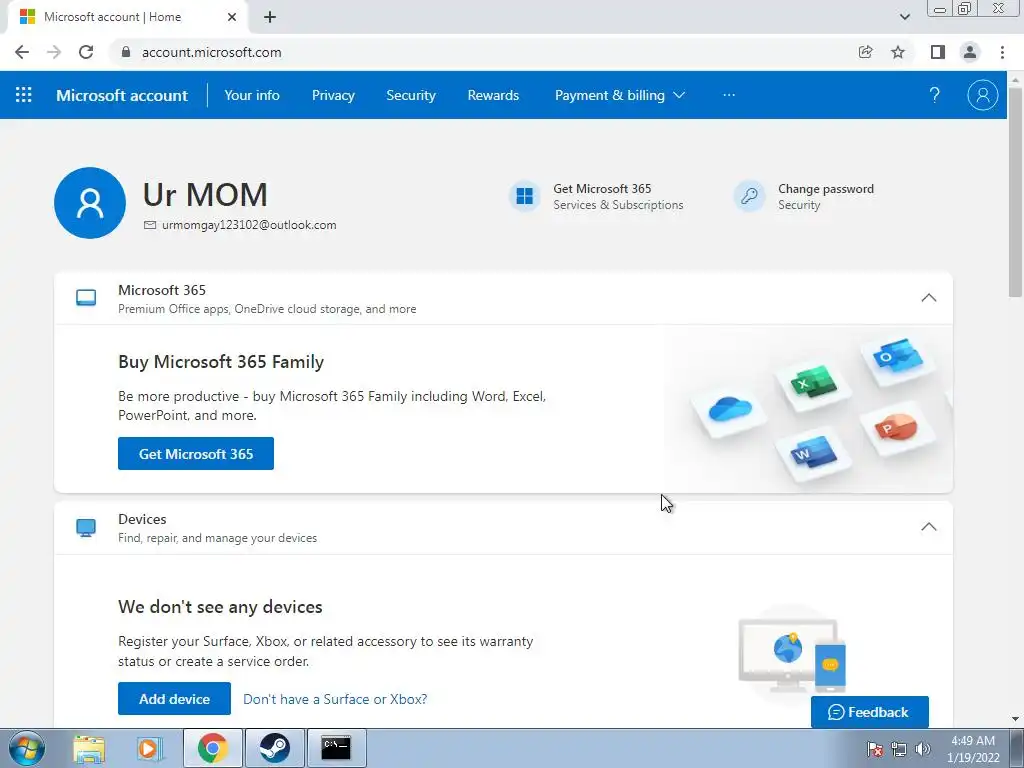Bookmark this page with star icon
The image size is (1024, 768).
coord(898,52)
